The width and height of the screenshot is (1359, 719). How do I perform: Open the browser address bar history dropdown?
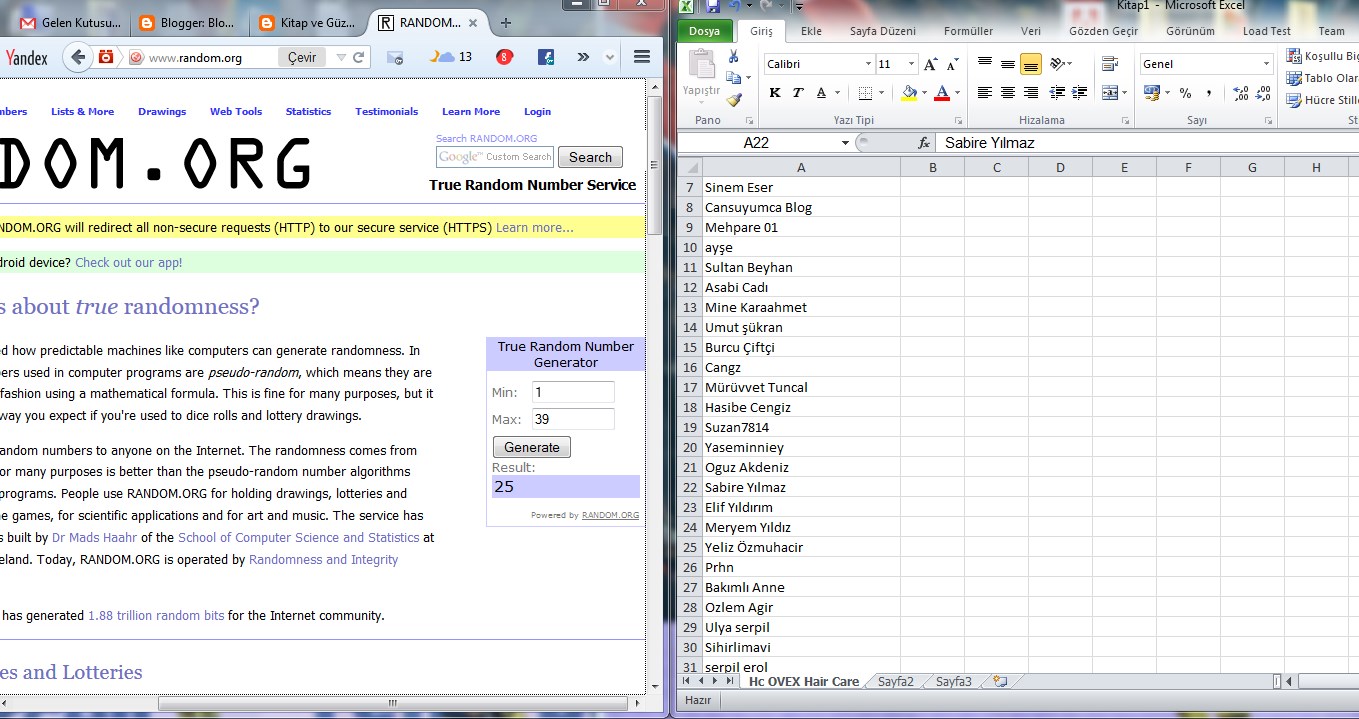[341, 58]
